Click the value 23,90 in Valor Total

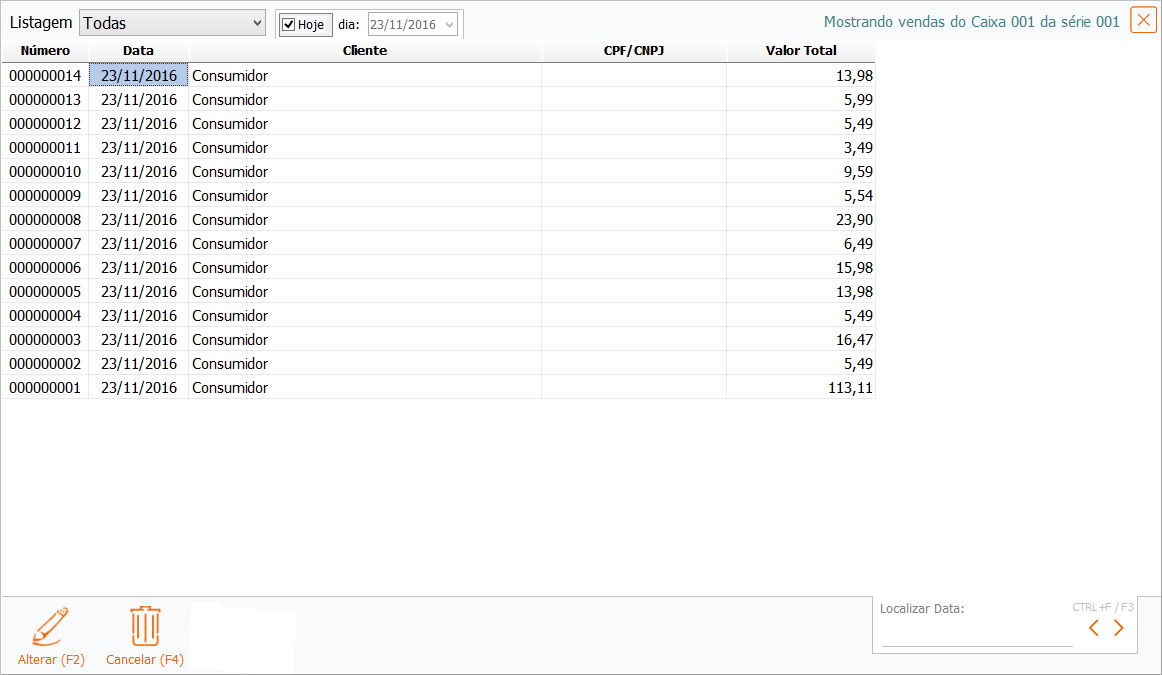854,219
